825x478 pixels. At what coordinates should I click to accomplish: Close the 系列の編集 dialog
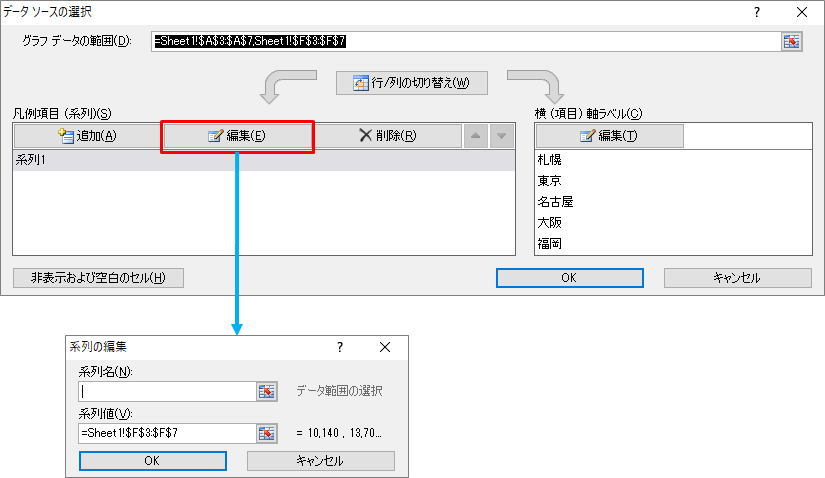(x=385, y=347)
